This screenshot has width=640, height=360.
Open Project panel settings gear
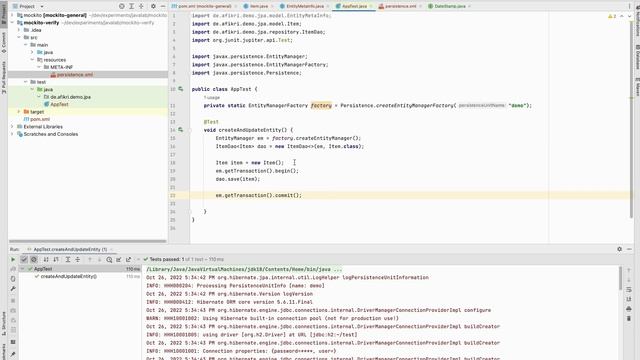click(153, 7)
